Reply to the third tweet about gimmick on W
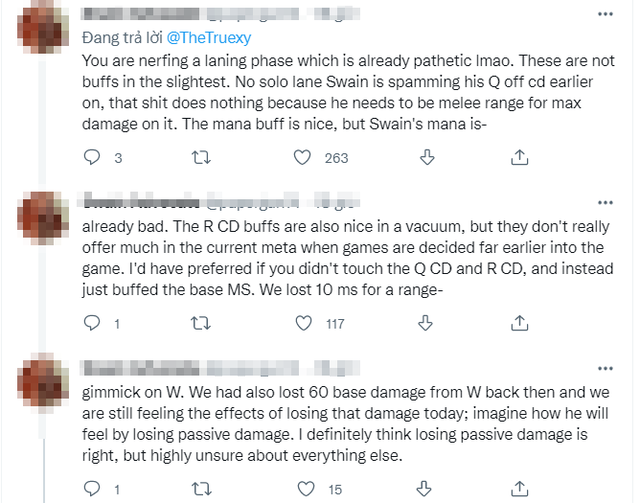 click(91, 489)
